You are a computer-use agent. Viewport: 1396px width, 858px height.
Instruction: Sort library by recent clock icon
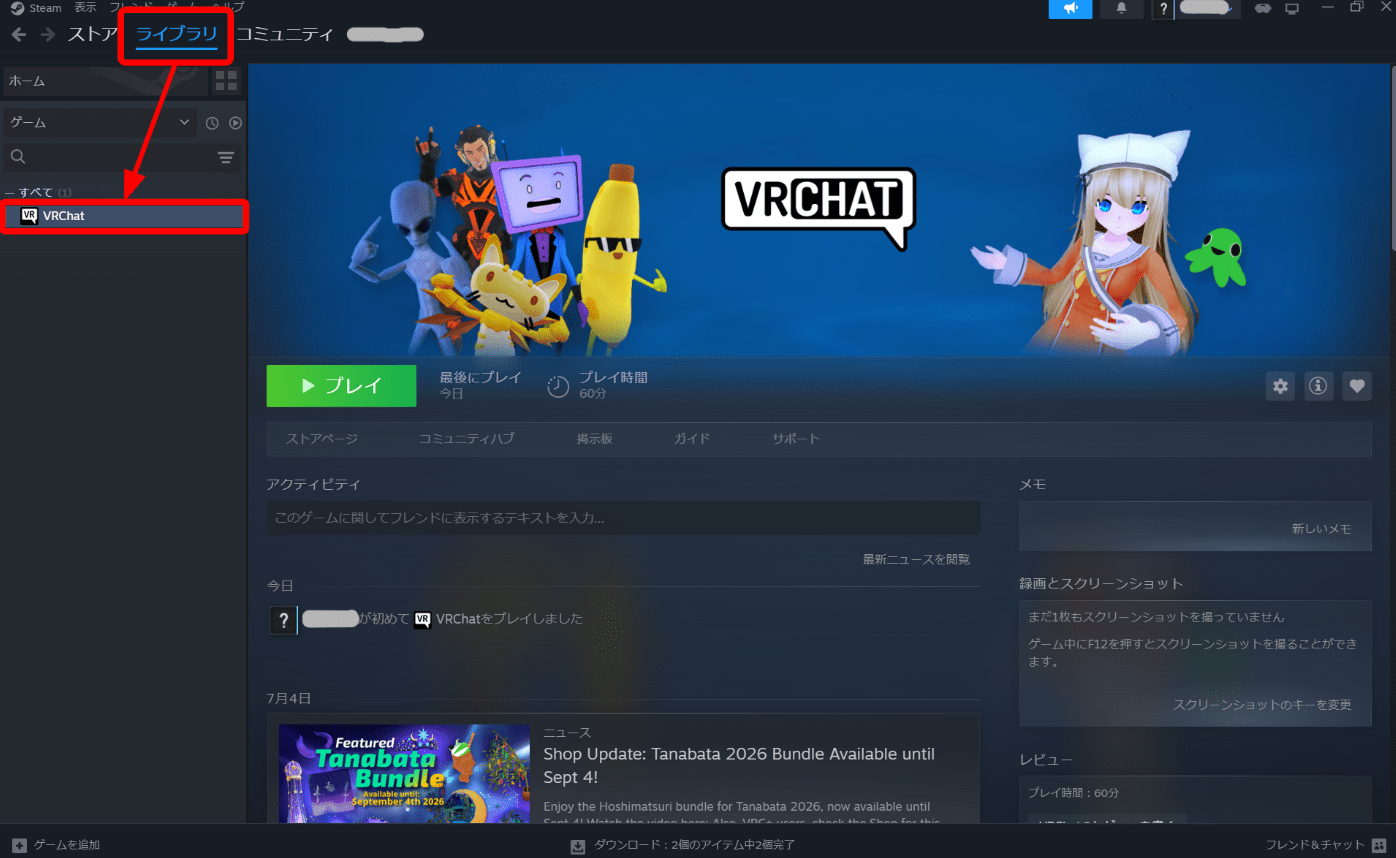(x=212, y=123)
